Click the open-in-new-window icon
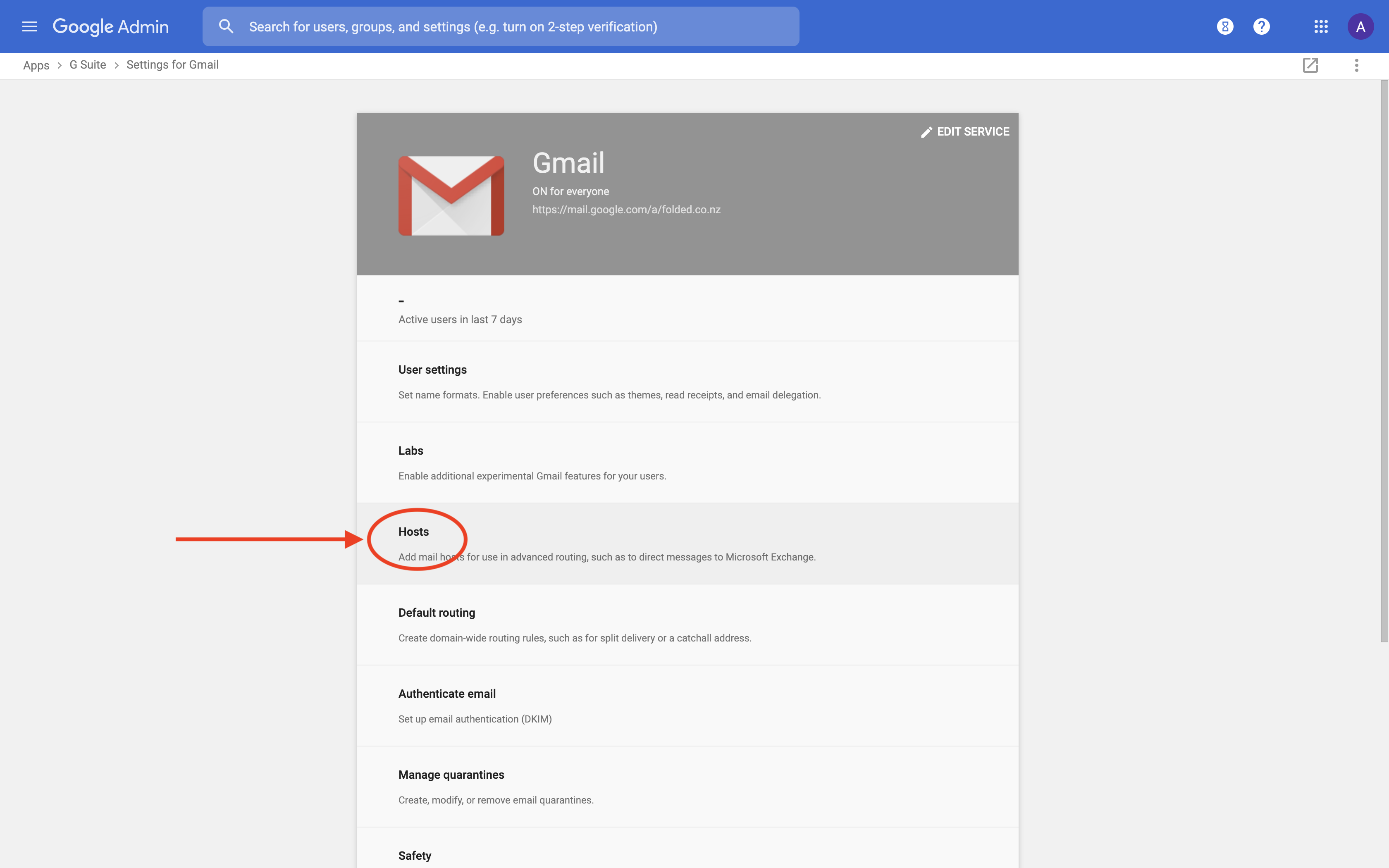The height and width of the screenshot is (868, 1389). (x=1310, y=65)
